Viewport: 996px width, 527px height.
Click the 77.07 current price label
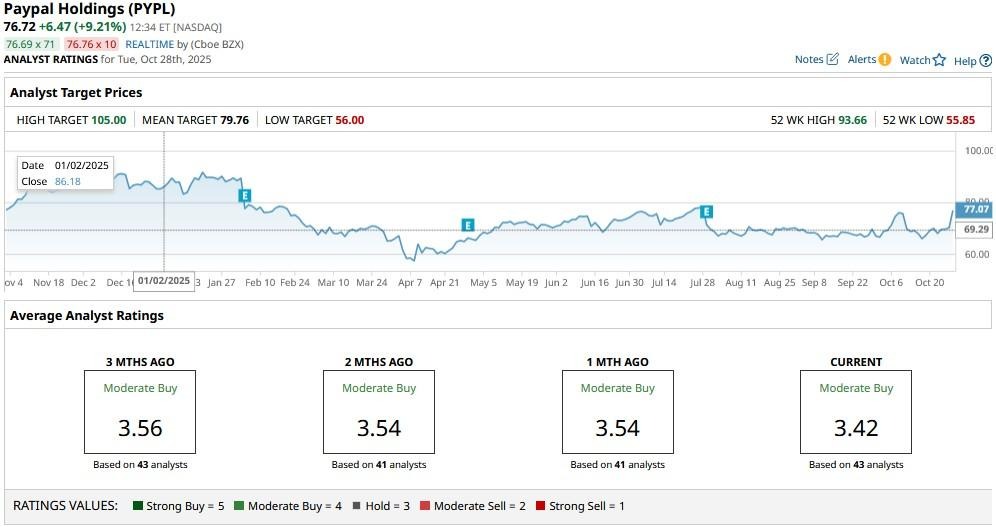[x=975, y=209]
